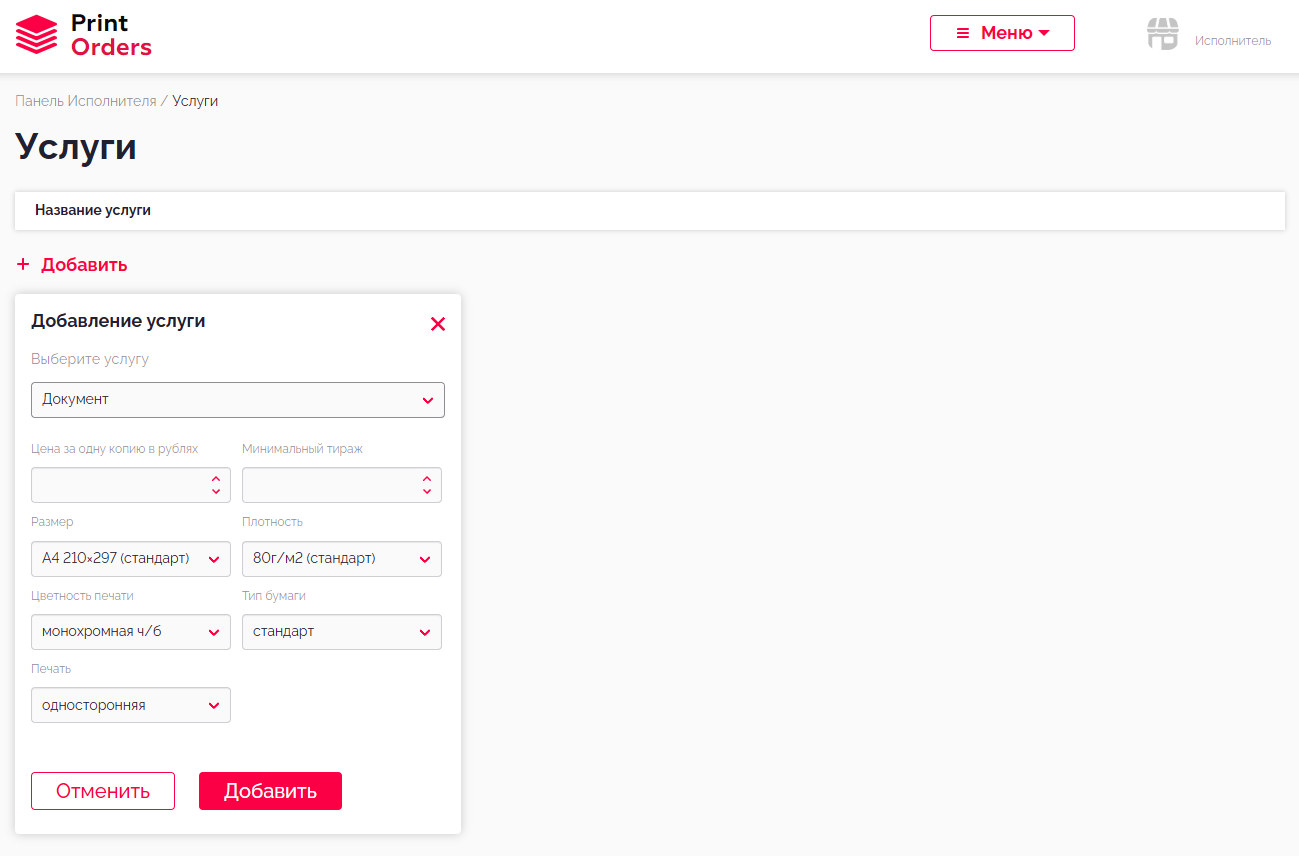Click the price per copy input field
This screenshot has width=1299, height=856.
pyautogui.click(x=118, y=485)
